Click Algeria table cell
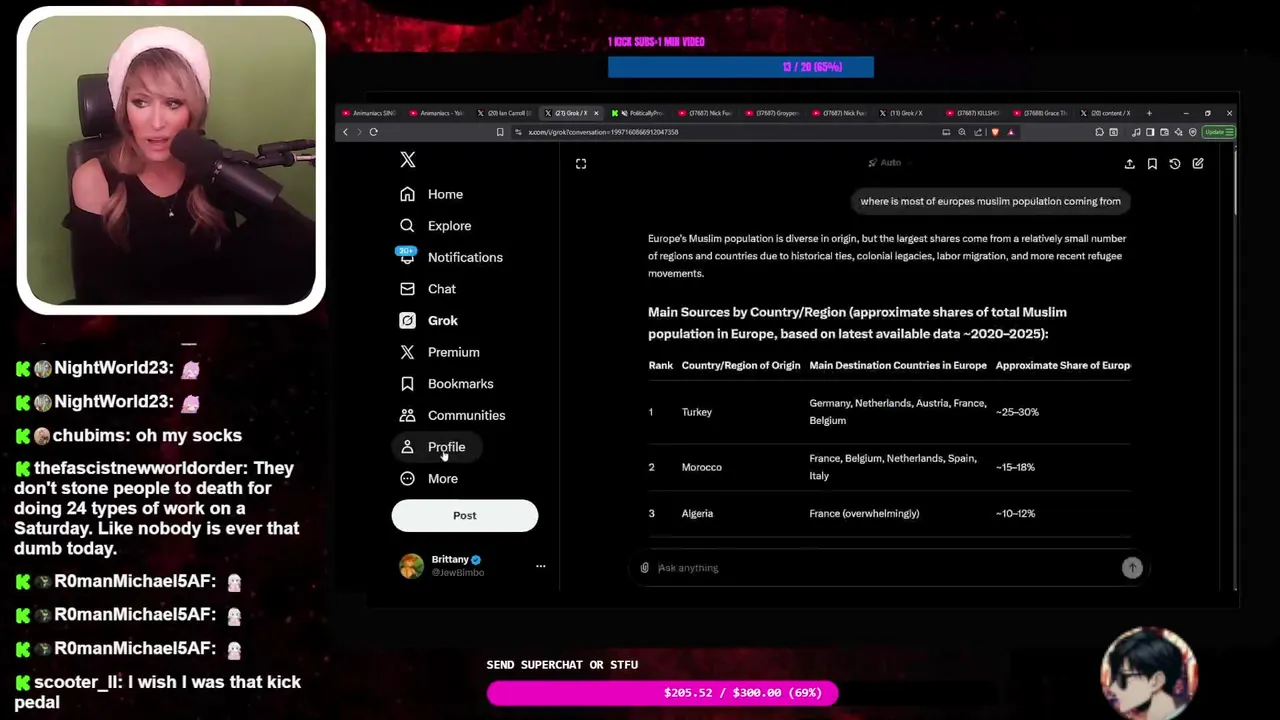Viewport: 1280px width, 720px height. pos(697,514)
